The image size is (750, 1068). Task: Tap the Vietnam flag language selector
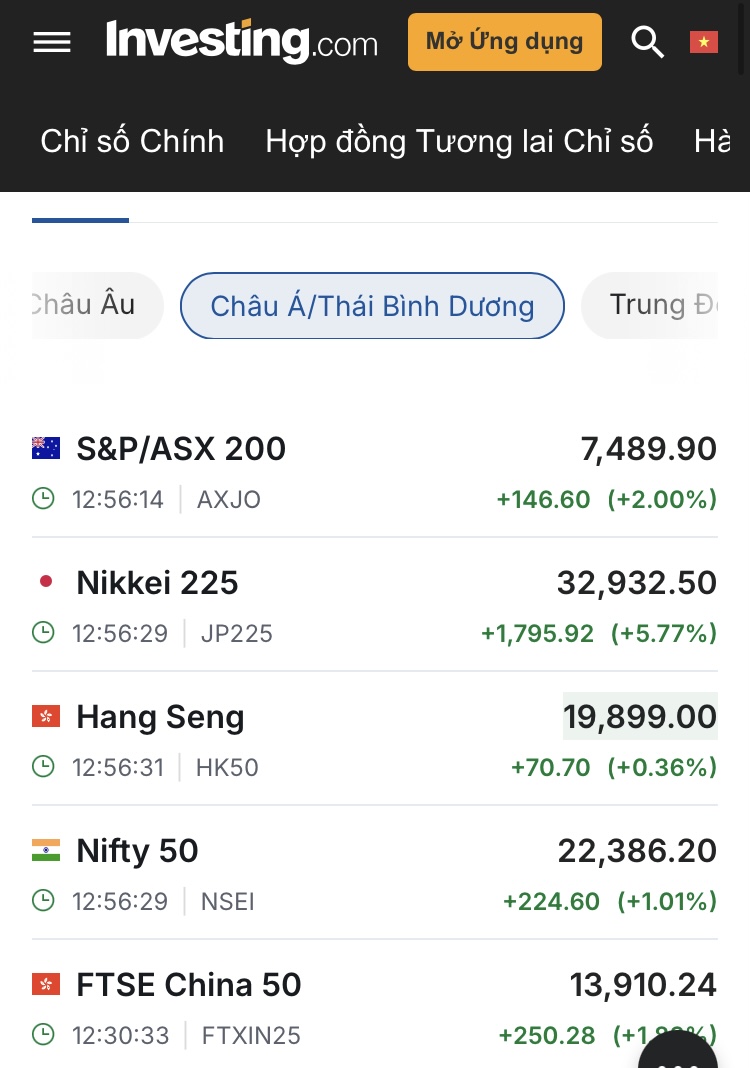[x=704, y=42]
